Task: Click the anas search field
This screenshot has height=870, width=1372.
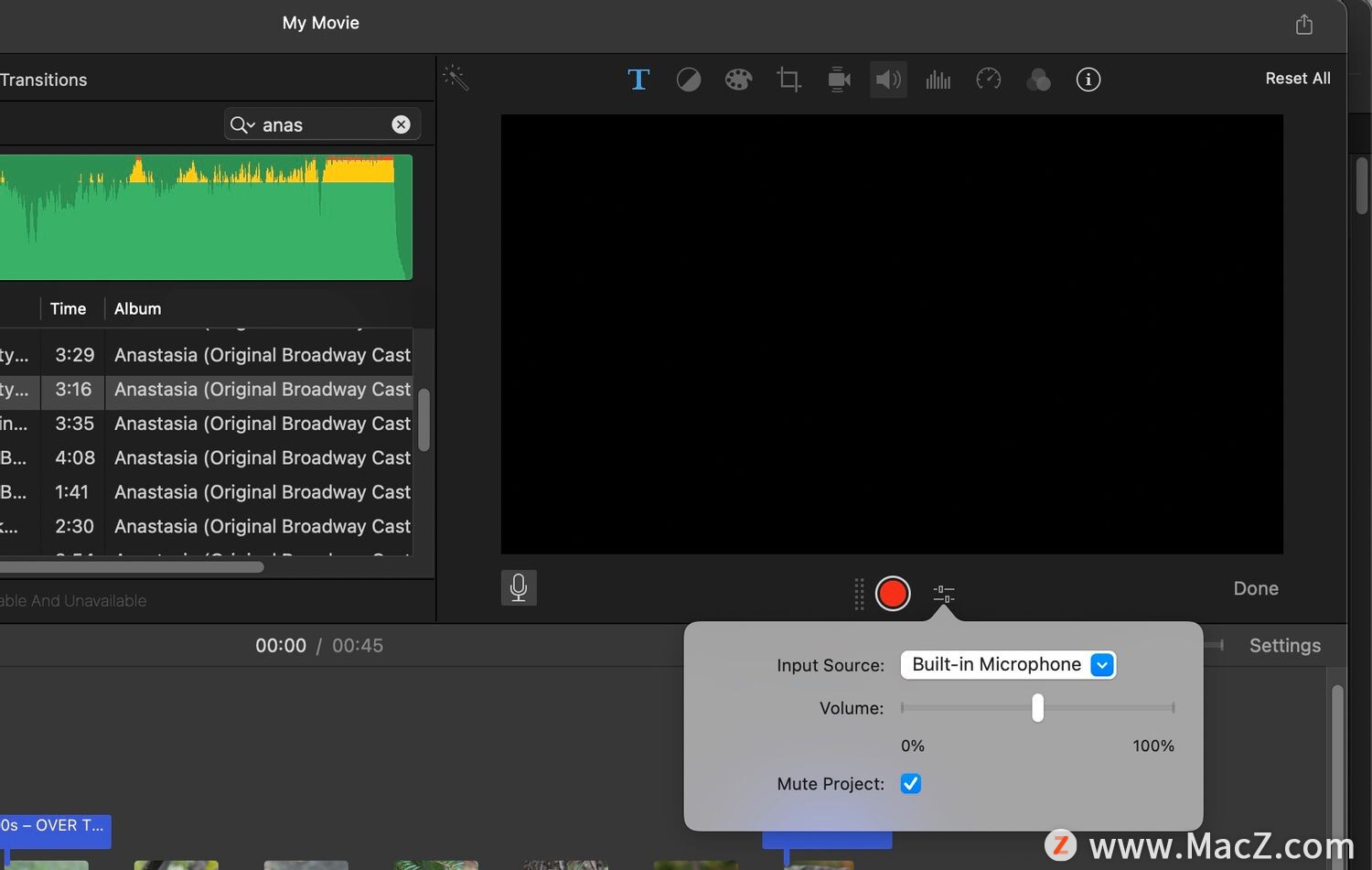Action: pos(323,124)
